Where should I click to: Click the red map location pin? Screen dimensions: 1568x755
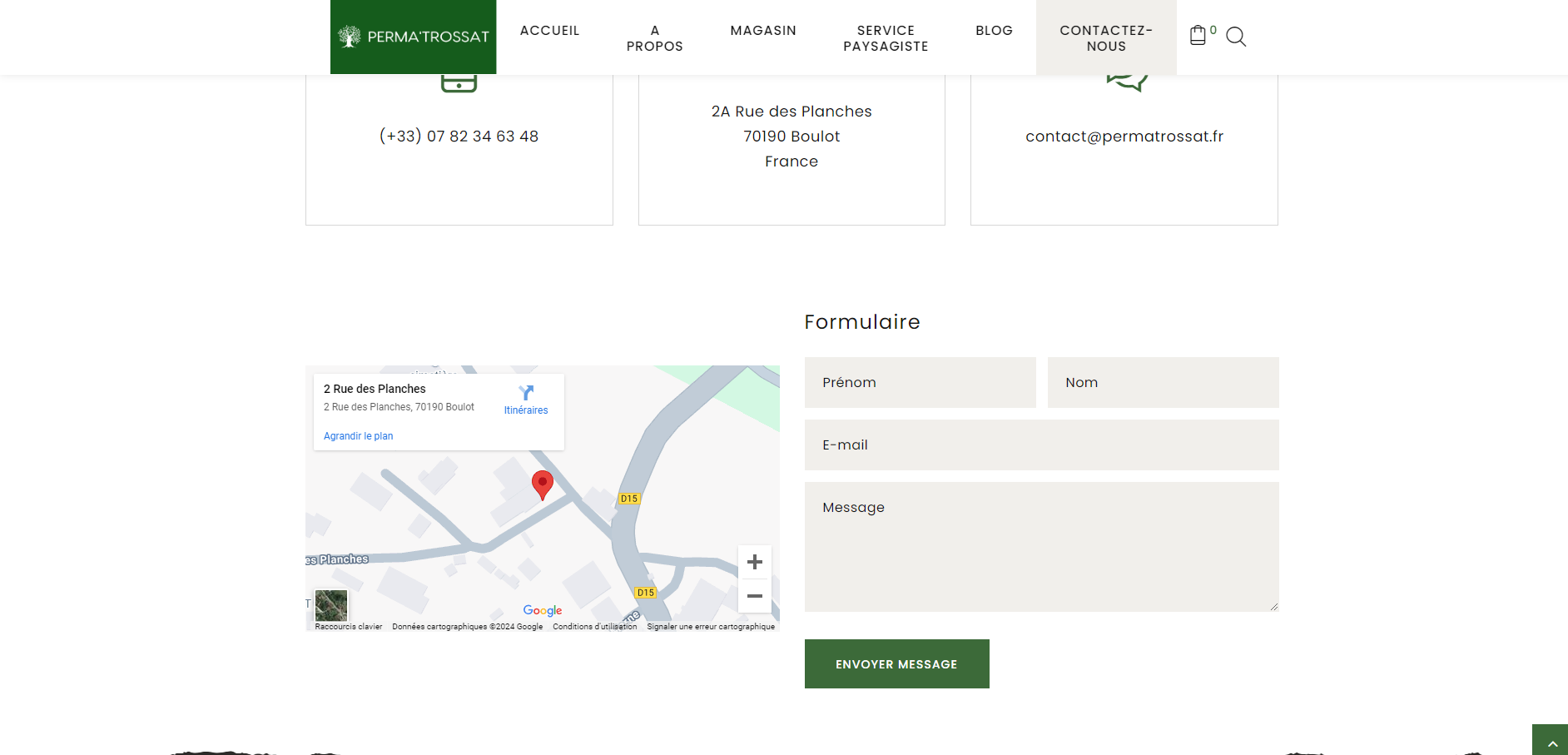(x=543, y=484)
